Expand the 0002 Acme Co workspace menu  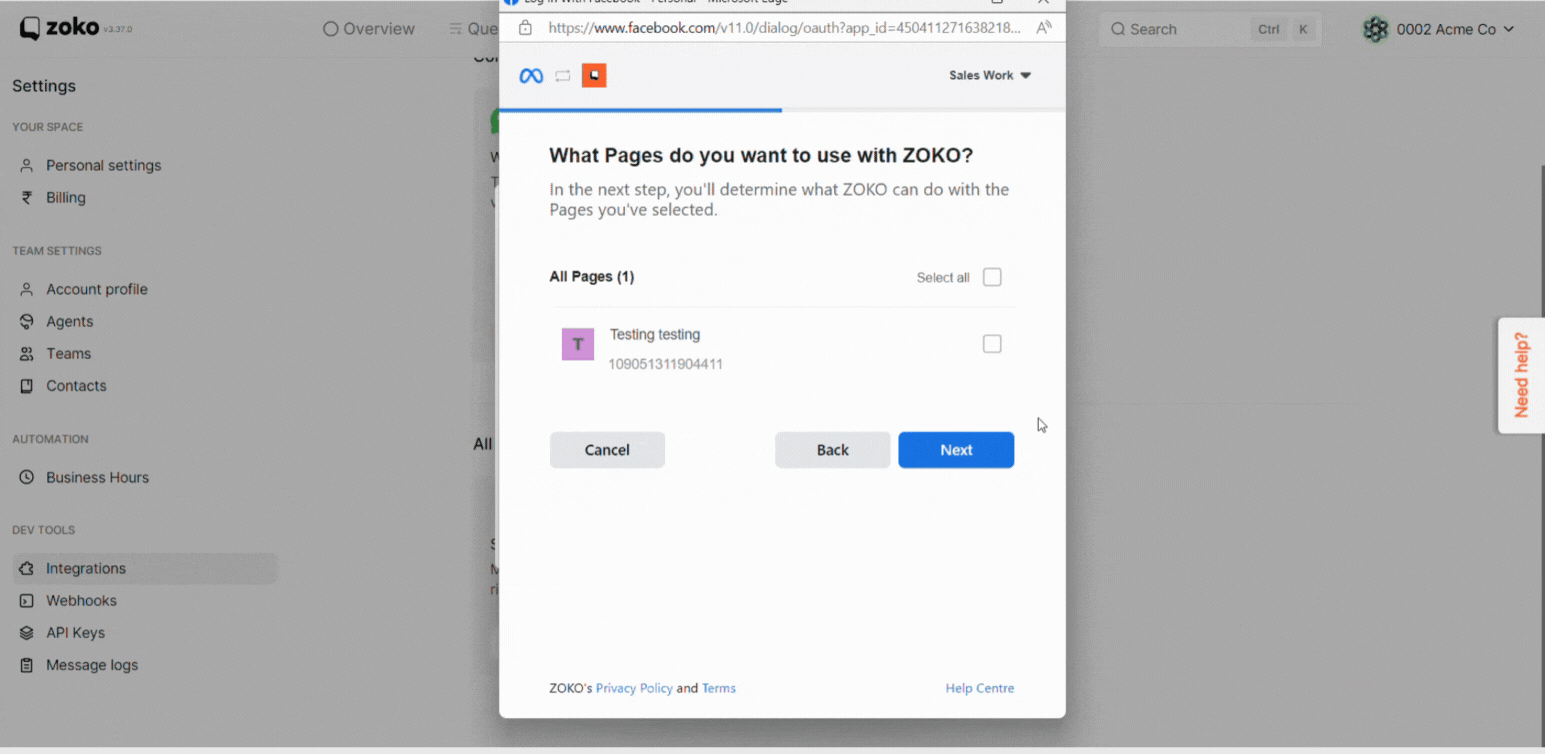click(1439, 30)
